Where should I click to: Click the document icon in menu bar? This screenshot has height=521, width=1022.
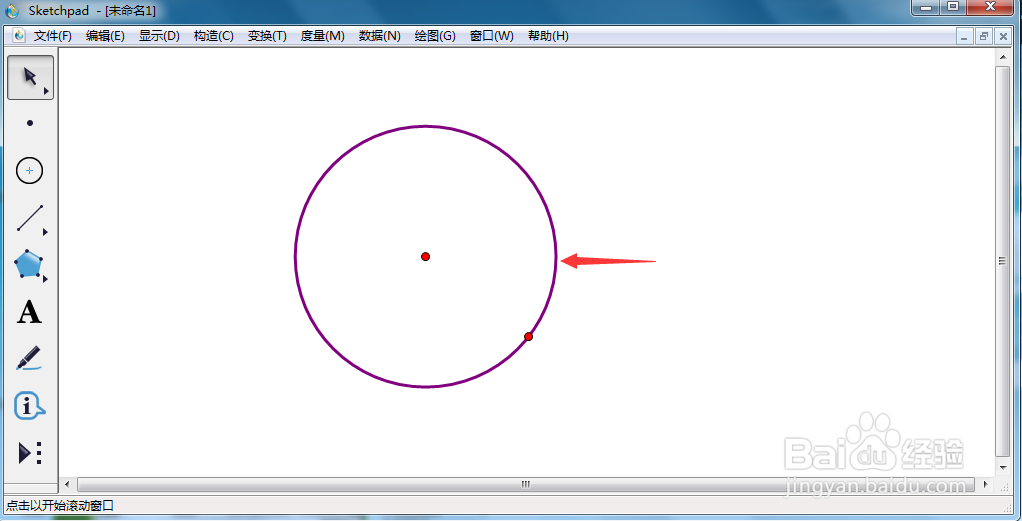coord(19,35)
